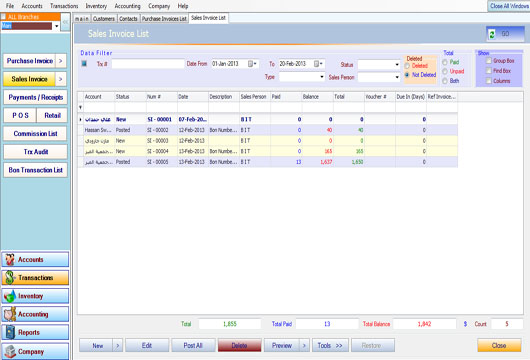Click the Post All button

(193, 346)
